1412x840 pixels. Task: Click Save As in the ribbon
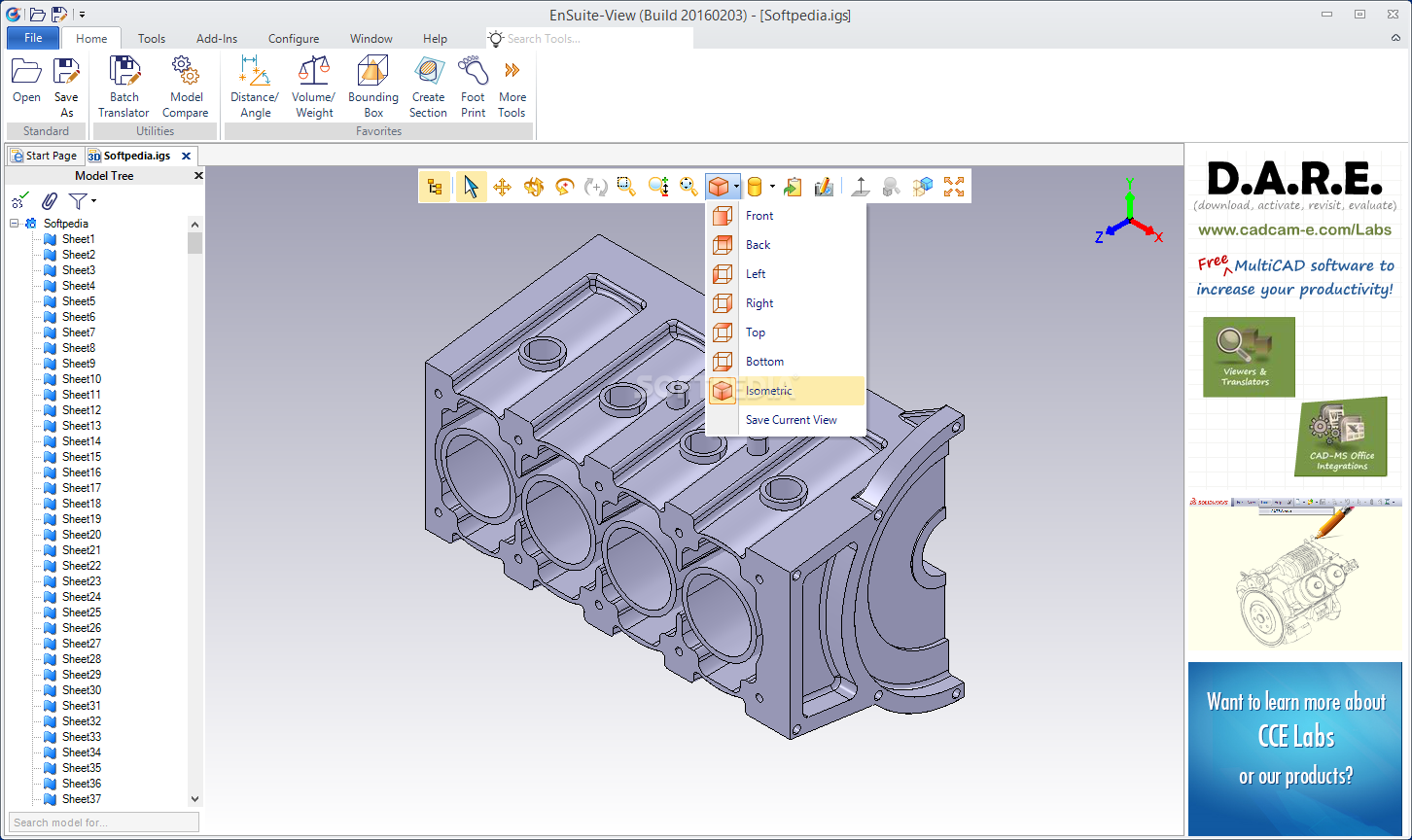[x=66, y=87]
